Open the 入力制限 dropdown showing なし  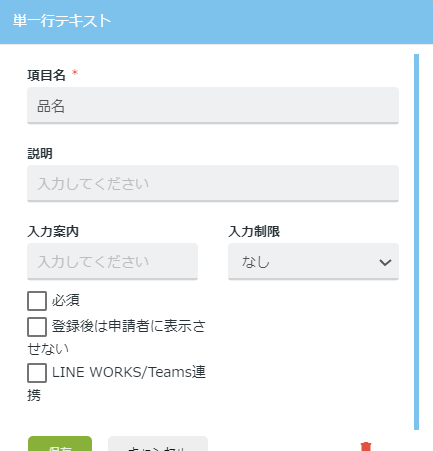click(x=313, y=262)
